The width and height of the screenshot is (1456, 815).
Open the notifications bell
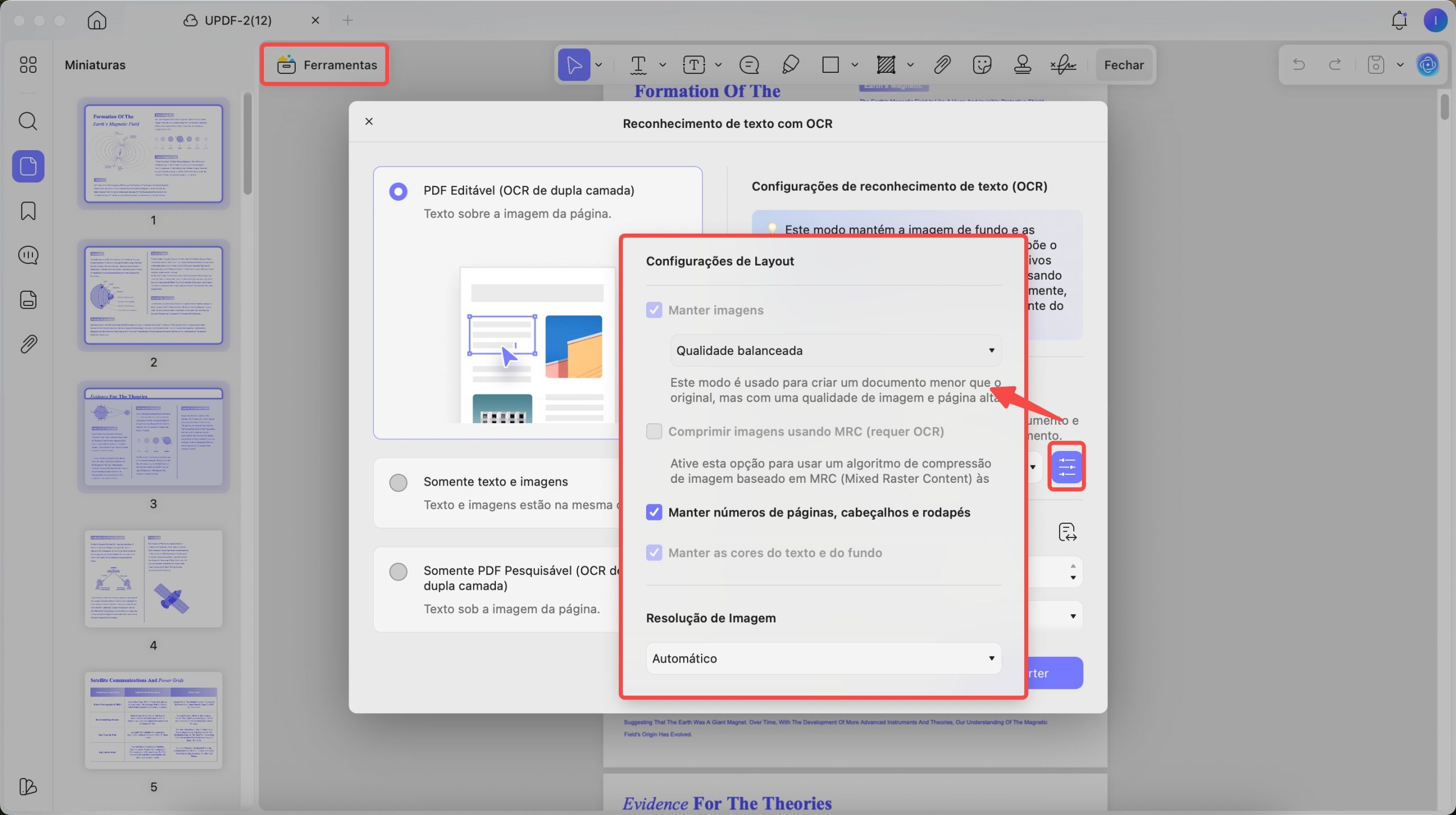tap(1399, 20)
